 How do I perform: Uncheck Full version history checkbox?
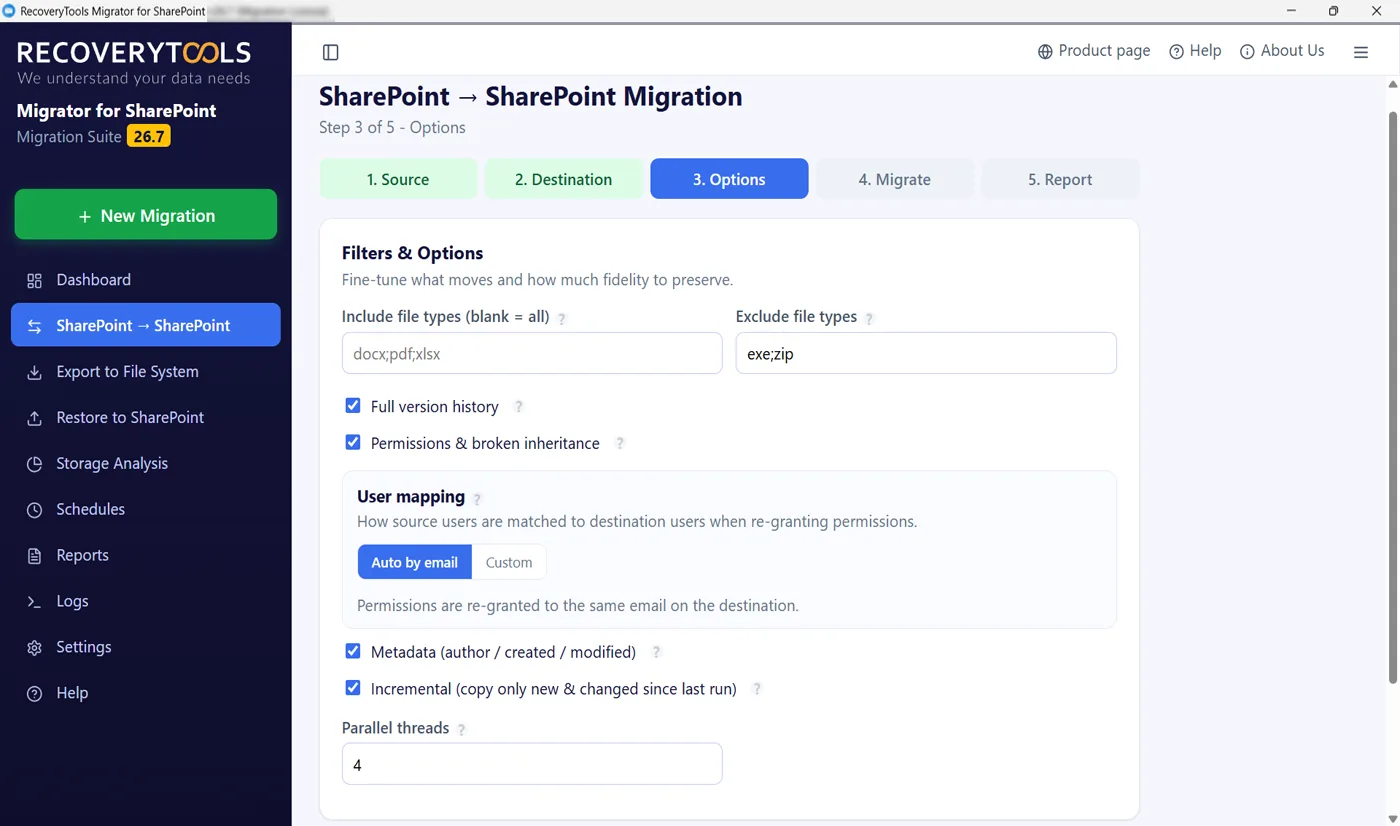(x=353, y=406)
